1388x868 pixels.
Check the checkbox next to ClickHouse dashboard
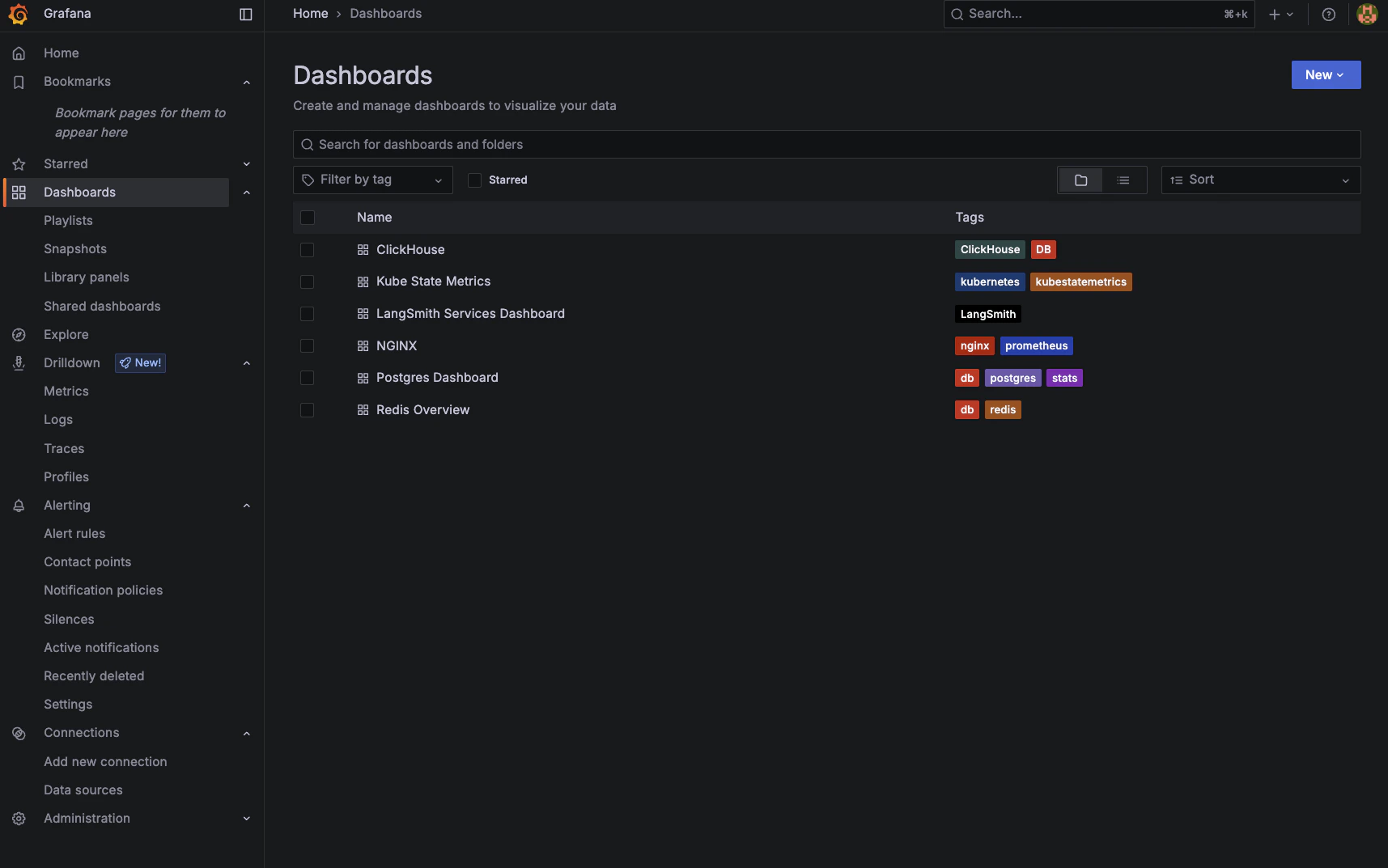[308, 250]
